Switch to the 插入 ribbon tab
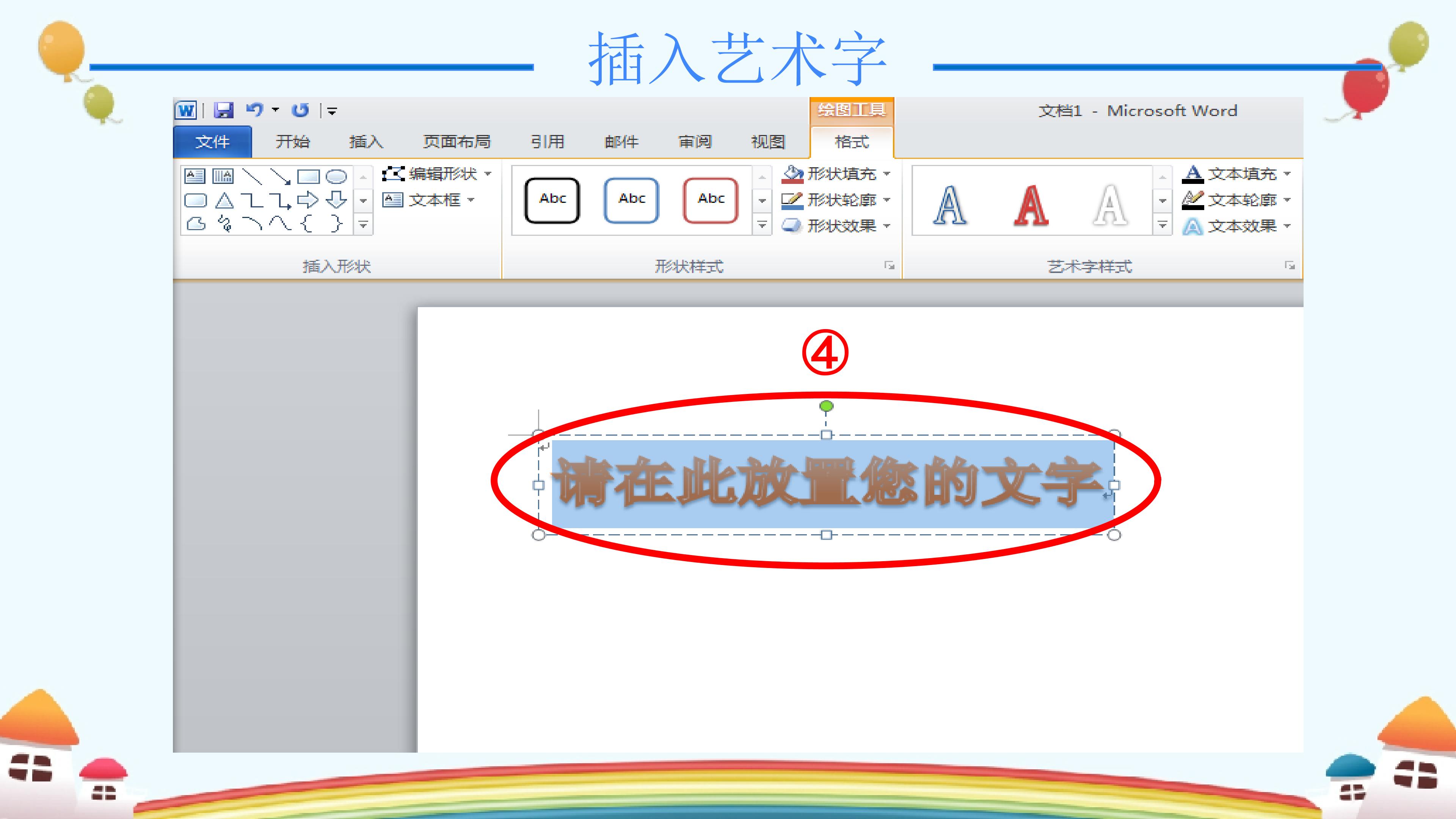 tap(366, 141)
